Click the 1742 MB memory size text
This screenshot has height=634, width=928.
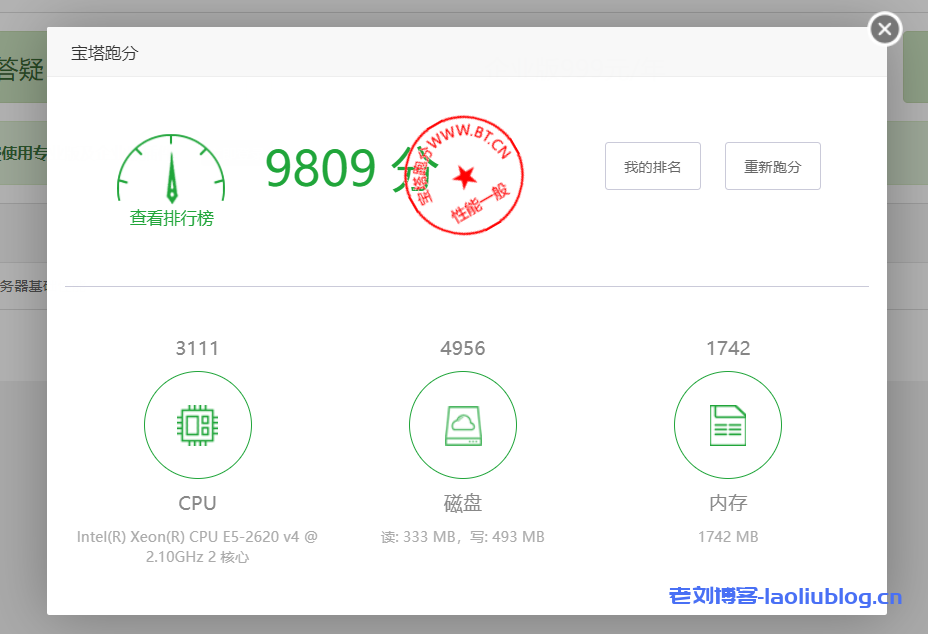tap(728, 537)
